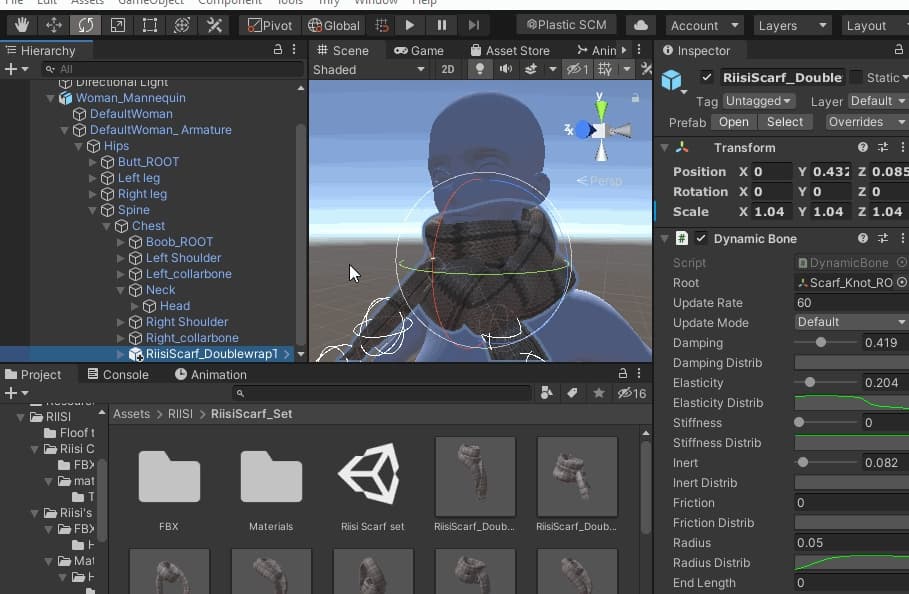909x594 pixels.
Task: Toggle scene audio speaker icon
Action: [505, 69]
